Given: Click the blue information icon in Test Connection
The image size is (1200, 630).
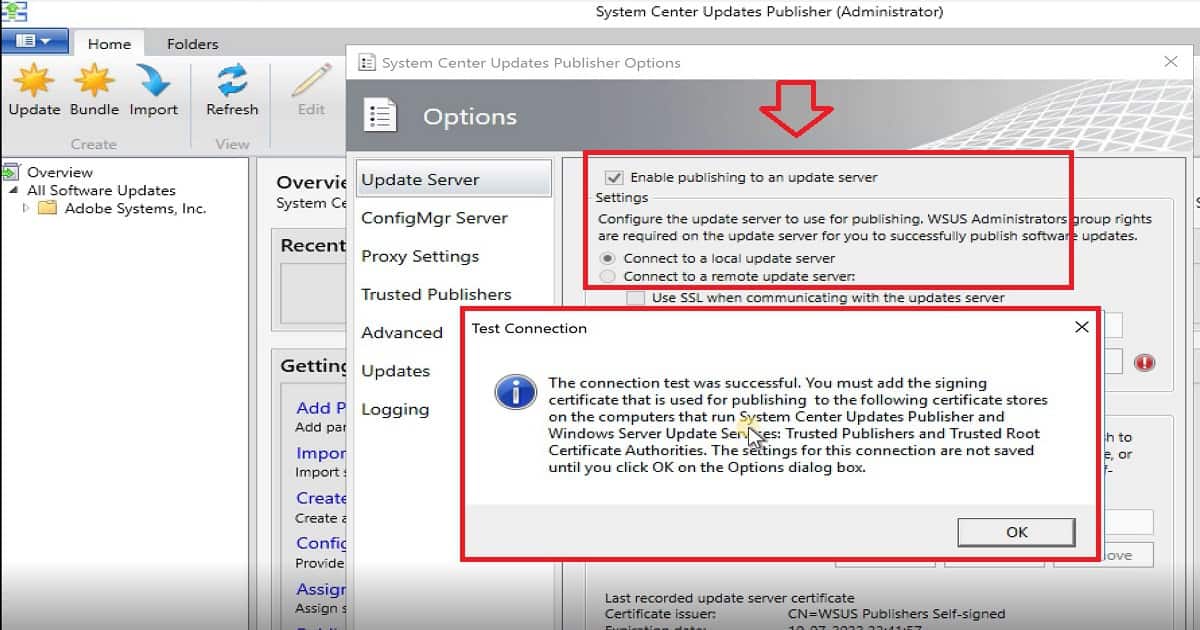Looking at the screenshot, I should pos(516,392).
